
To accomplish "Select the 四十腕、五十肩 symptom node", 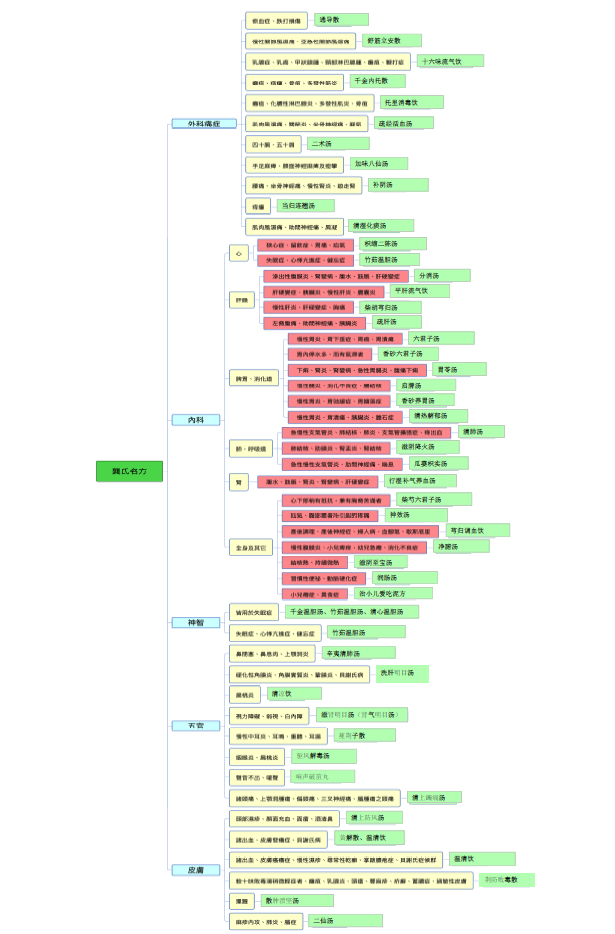I will tap(273, 145).
